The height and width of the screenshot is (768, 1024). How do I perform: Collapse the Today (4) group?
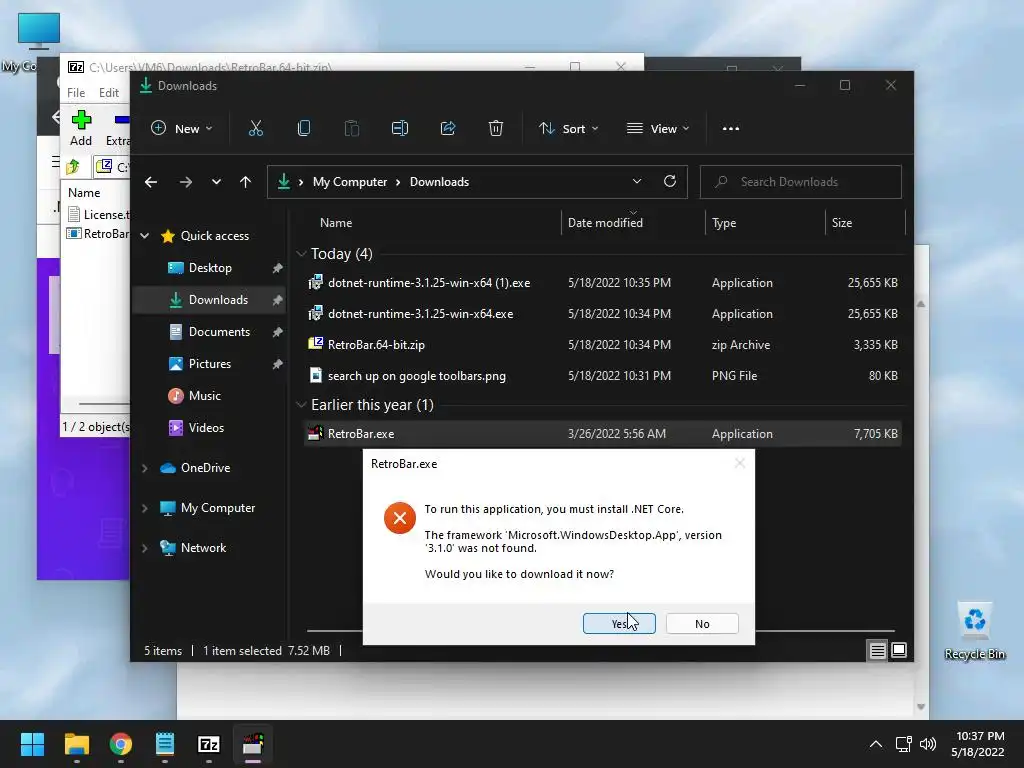pos(301,253)
